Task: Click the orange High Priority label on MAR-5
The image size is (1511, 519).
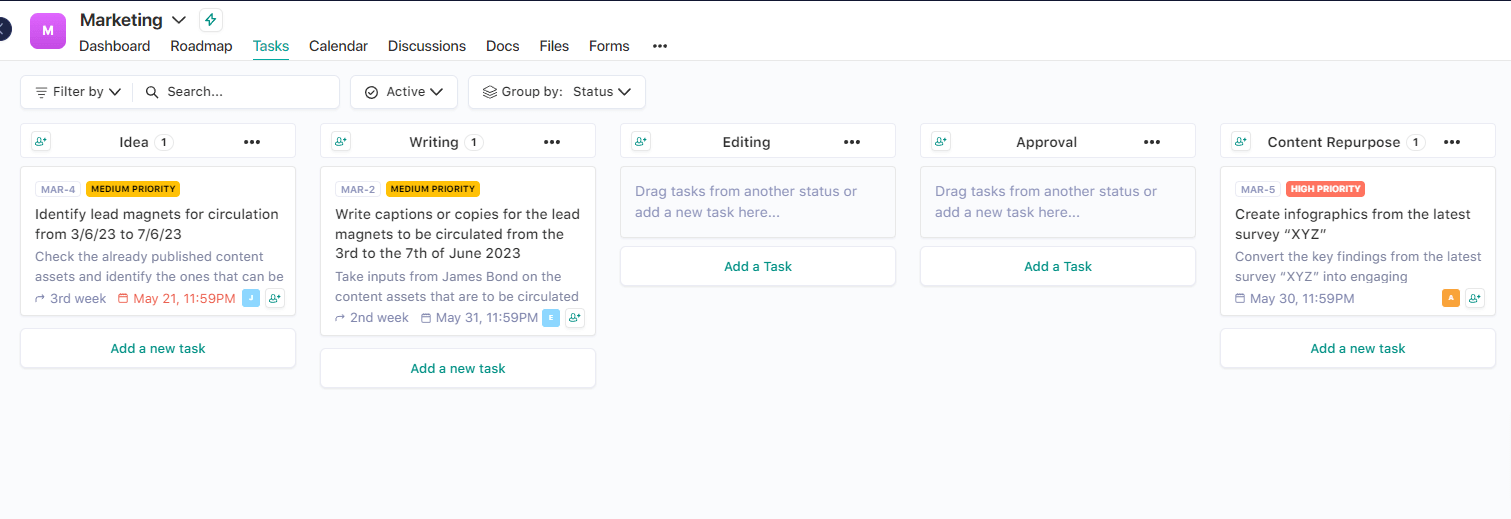Action: click(x=1325, y=189)
